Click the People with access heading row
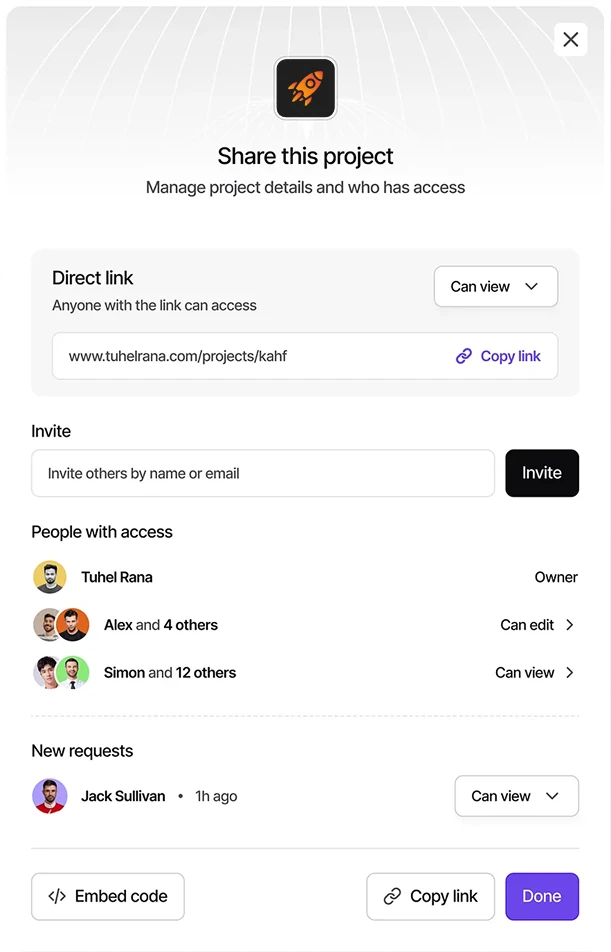 tap(102, 531)
